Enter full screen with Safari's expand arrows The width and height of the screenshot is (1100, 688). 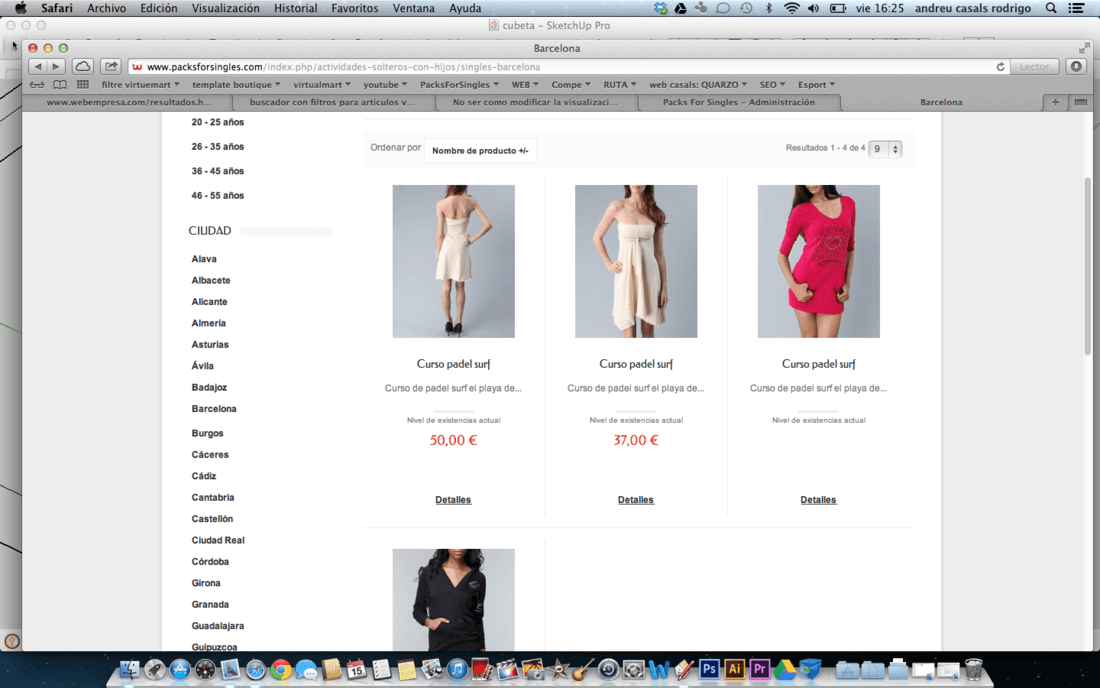[x=1084, y=48]
